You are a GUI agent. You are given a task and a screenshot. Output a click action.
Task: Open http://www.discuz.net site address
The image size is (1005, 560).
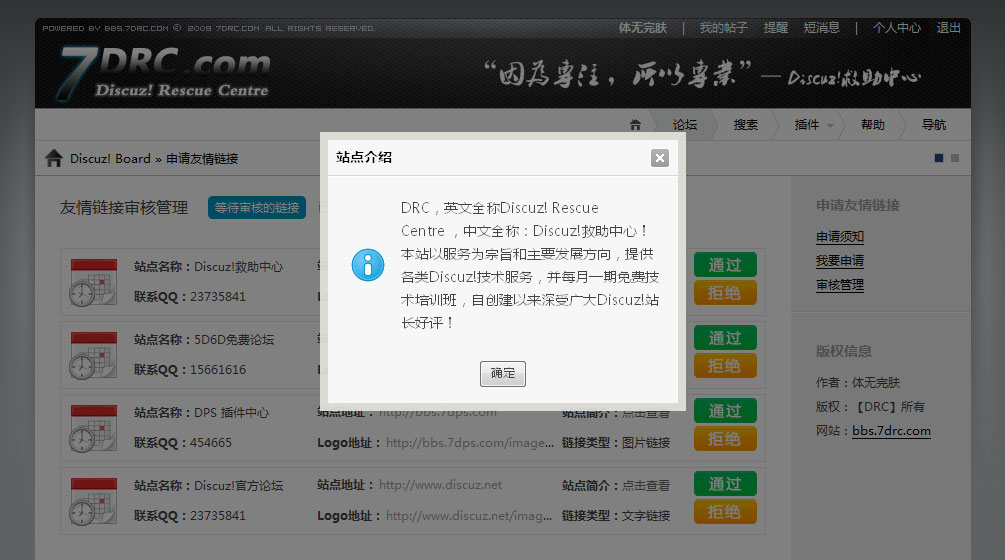440,485
